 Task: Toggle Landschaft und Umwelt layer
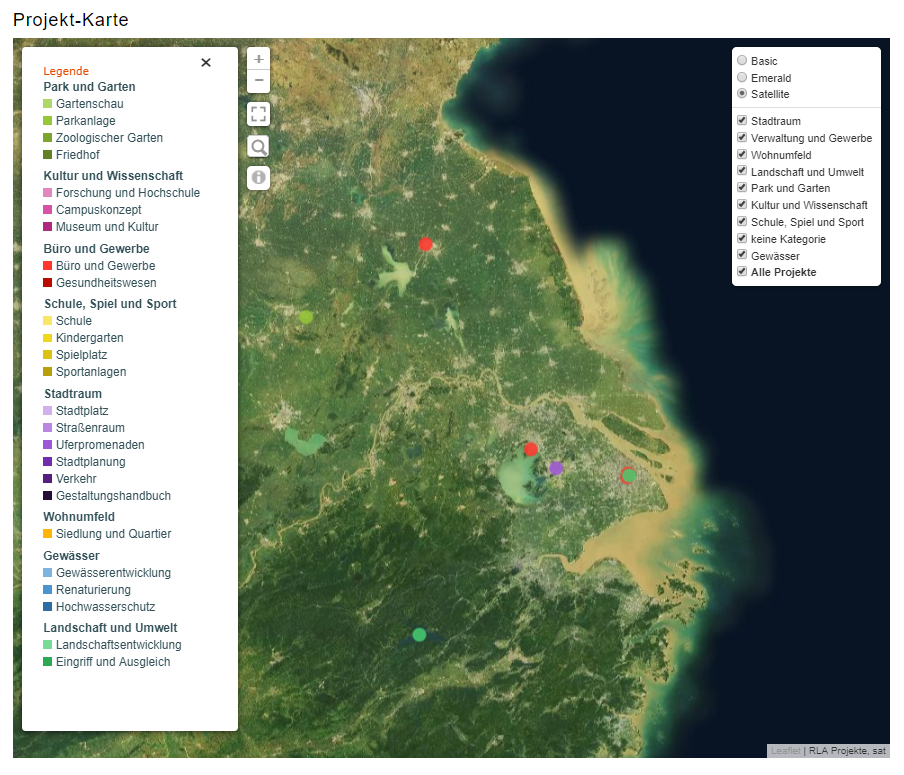pos(742,171)
